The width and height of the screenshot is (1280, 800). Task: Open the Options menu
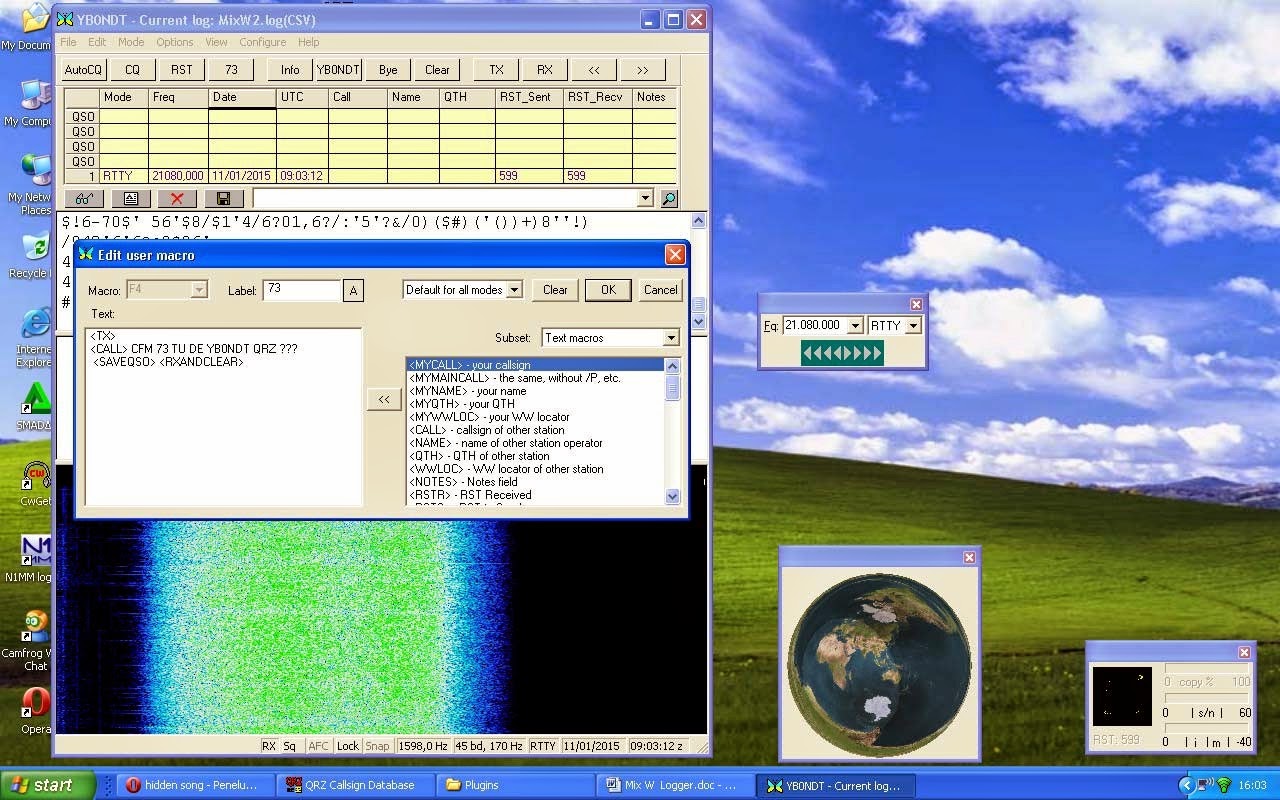[x=174, y=42]
